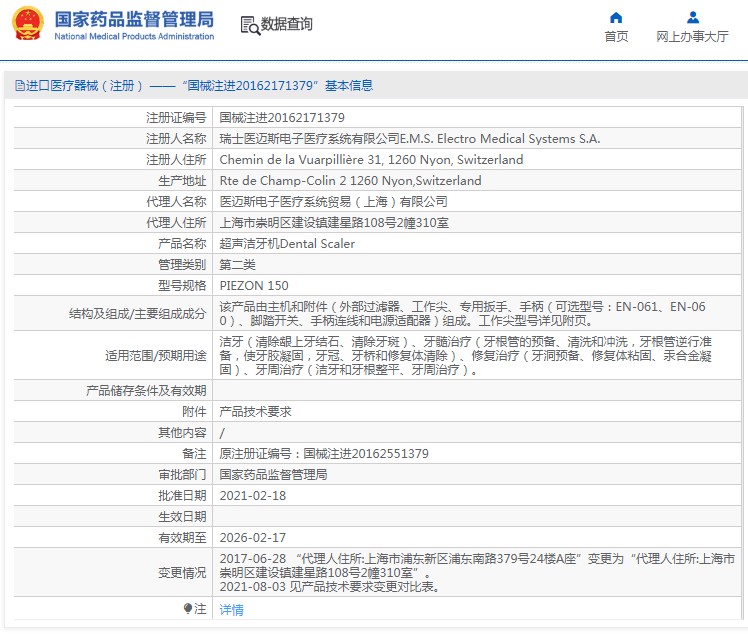This screenshot has height=634, width=748.
Task: Click the 代理人名称 row label
Action: 176,201
